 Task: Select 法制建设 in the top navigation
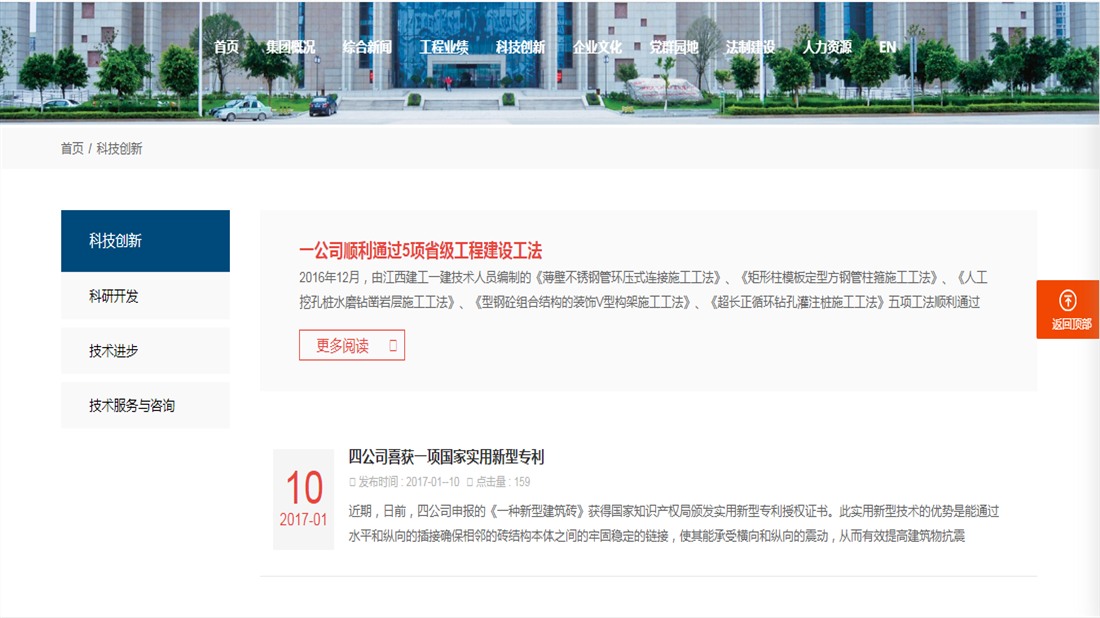tap(751, 45)
